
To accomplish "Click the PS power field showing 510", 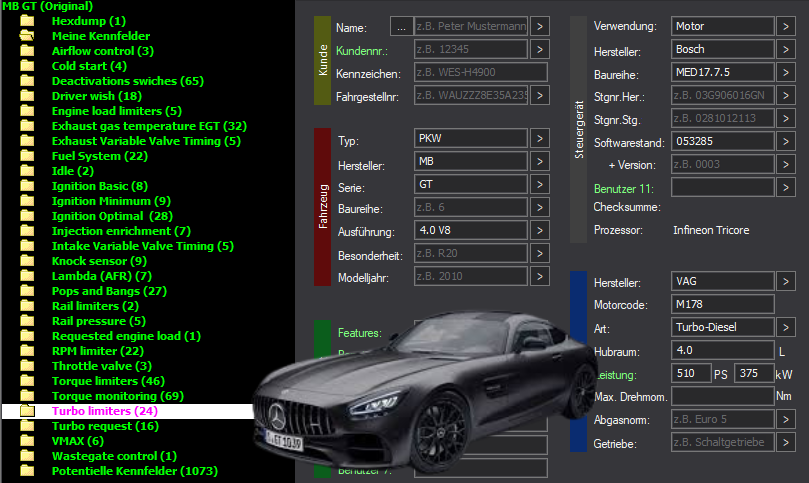I will click(x=691, y=373).
